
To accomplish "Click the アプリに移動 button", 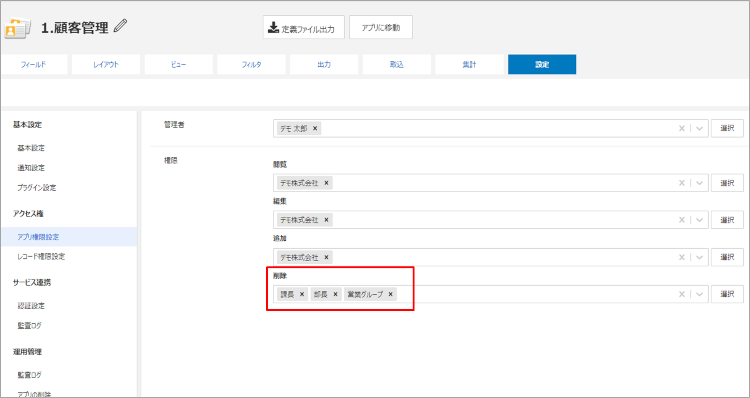I will [381, 27].
